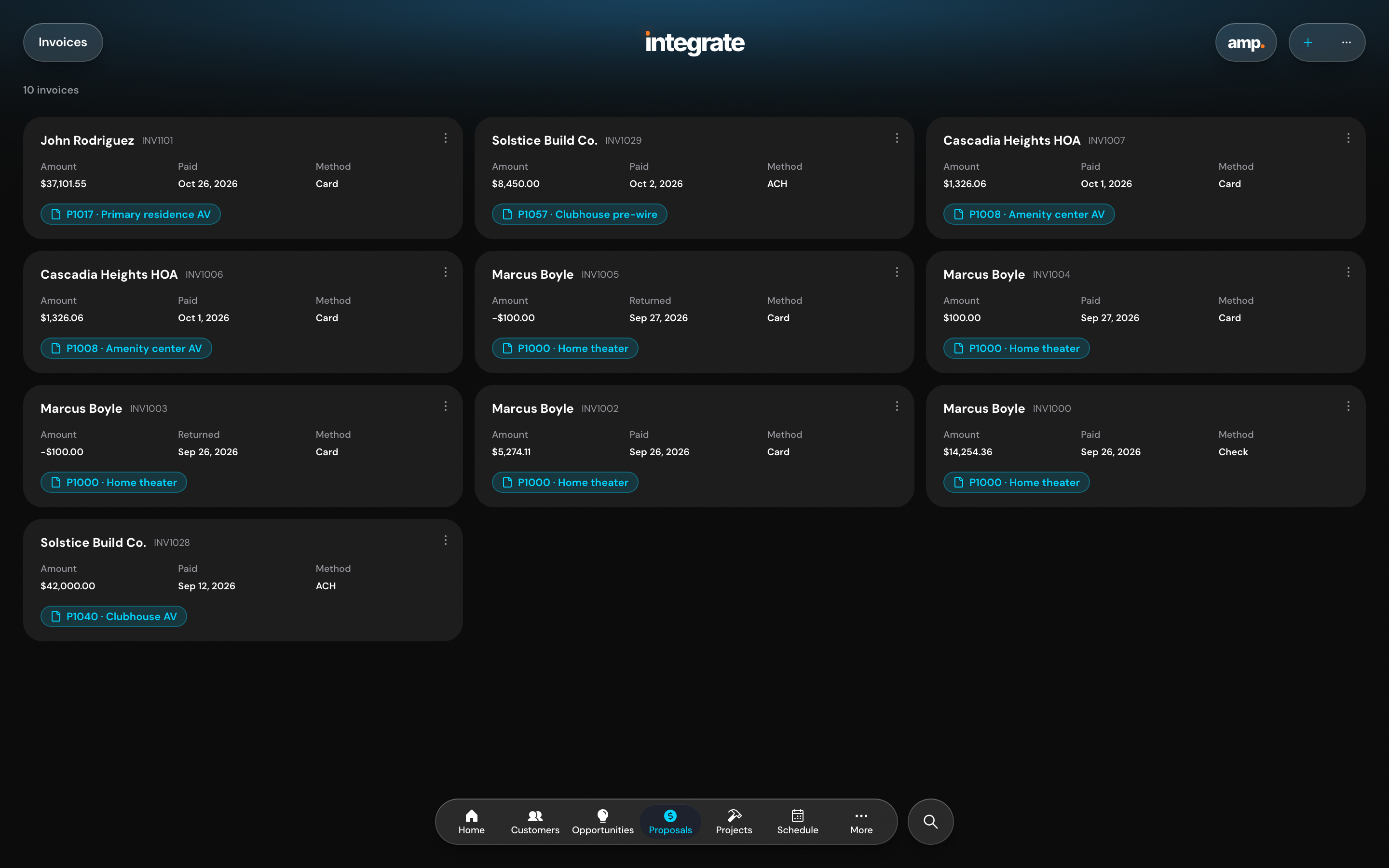Image resolution: width=1389 pixels, height=868 pixels.
Task: Click the John Rodriguez invoice title
Action: 87,141
